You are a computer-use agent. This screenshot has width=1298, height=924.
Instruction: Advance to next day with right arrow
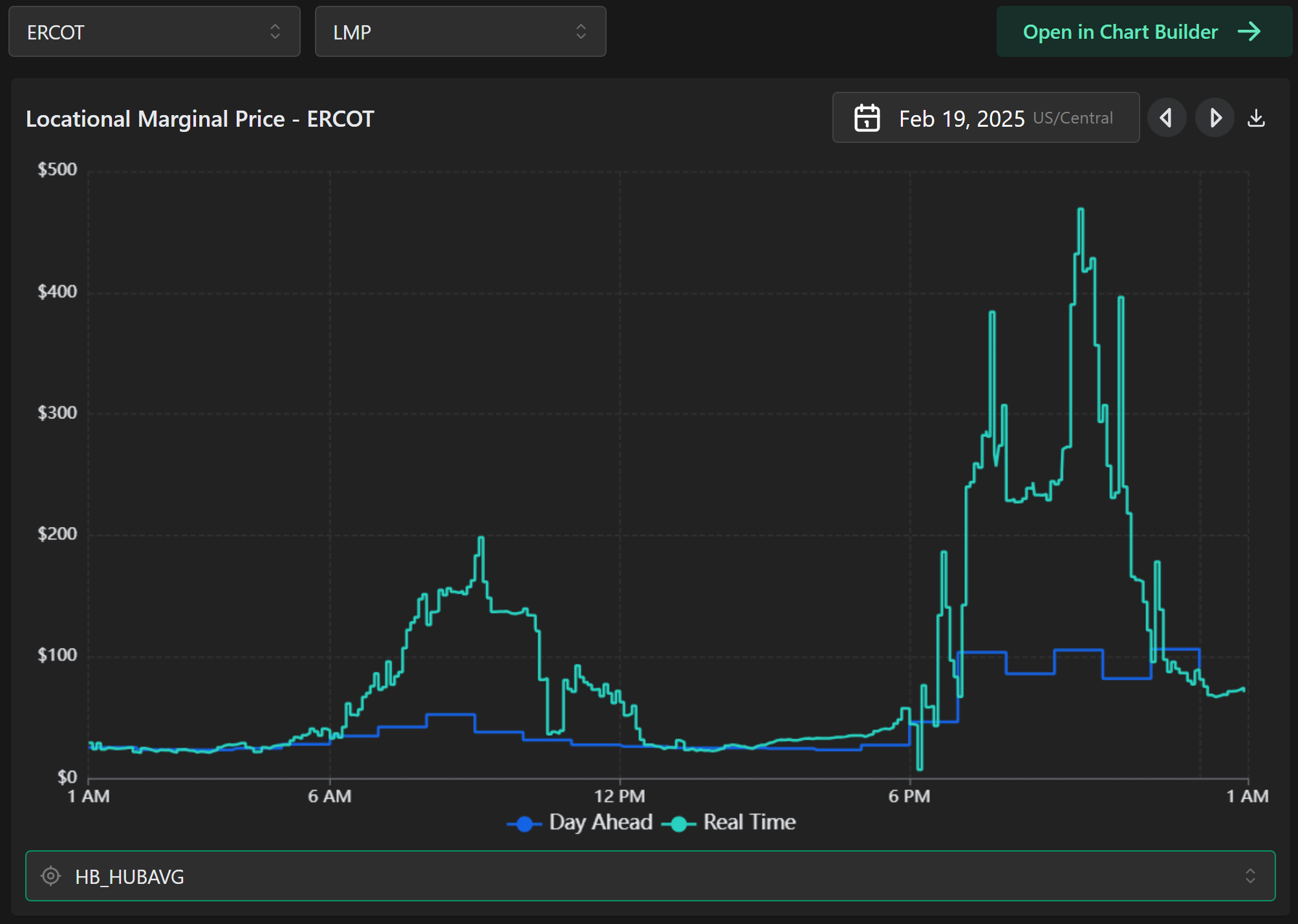click(1215, 118)
